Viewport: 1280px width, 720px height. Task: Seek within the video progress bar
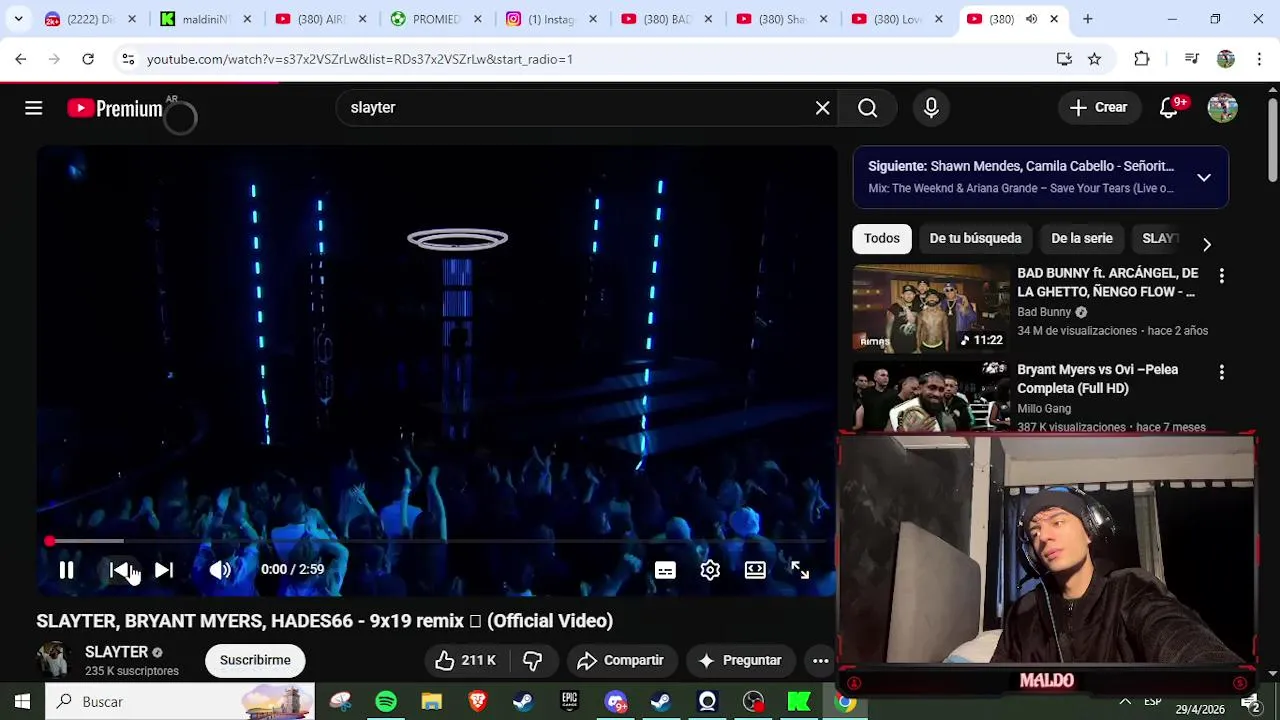click(437, 541)
